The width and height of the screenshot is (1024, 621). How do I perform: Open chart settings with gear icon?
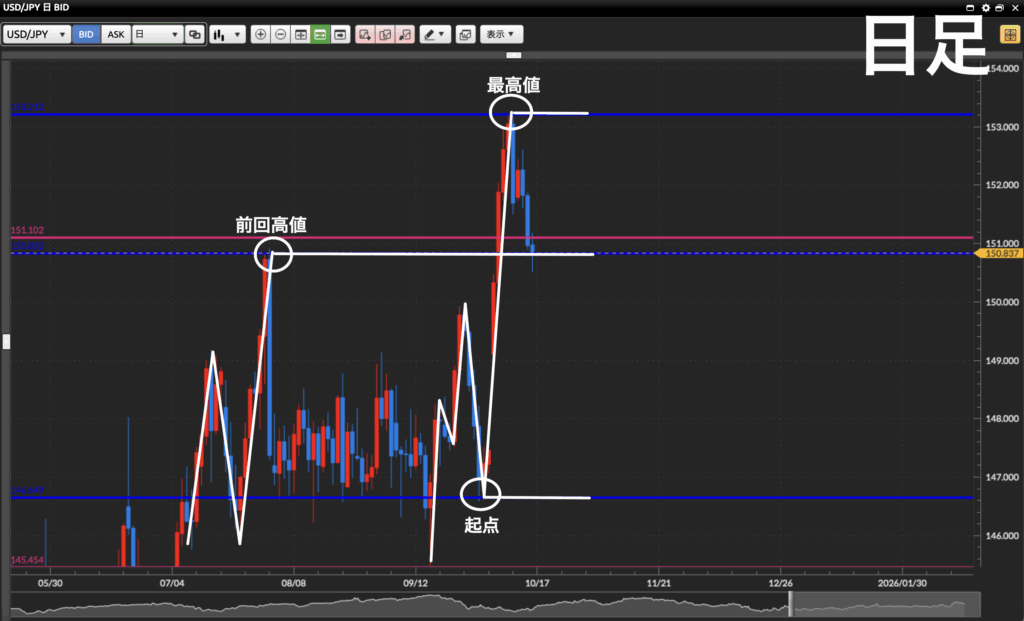986,7
